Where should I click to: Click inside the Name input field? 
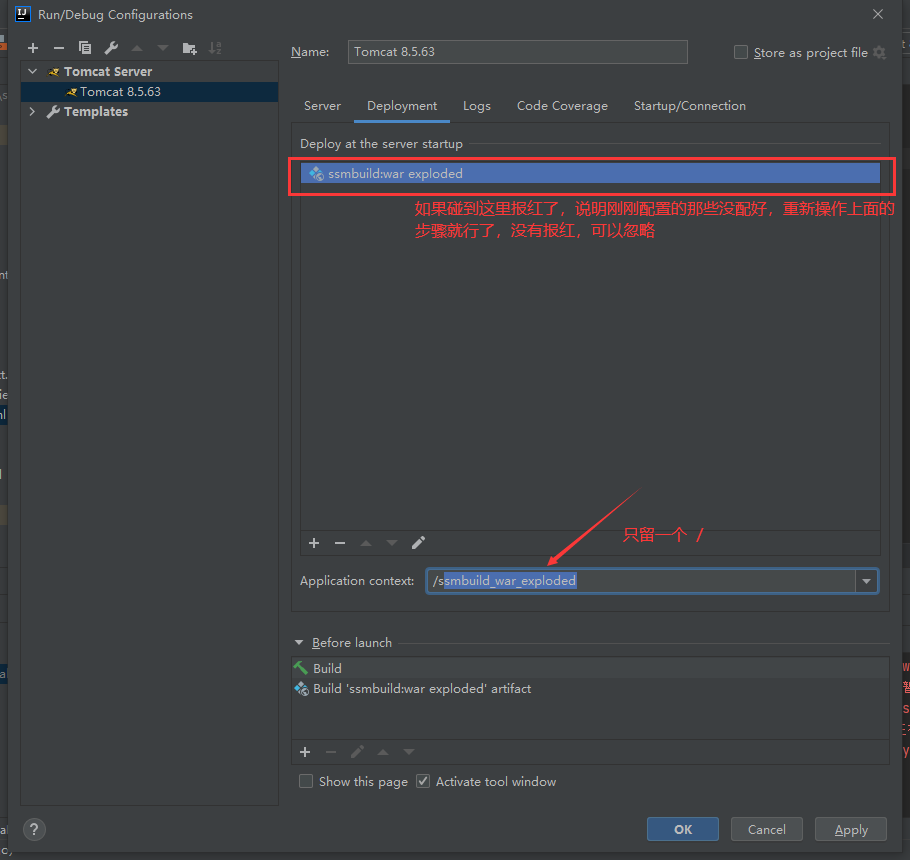(x=517, y=51)
